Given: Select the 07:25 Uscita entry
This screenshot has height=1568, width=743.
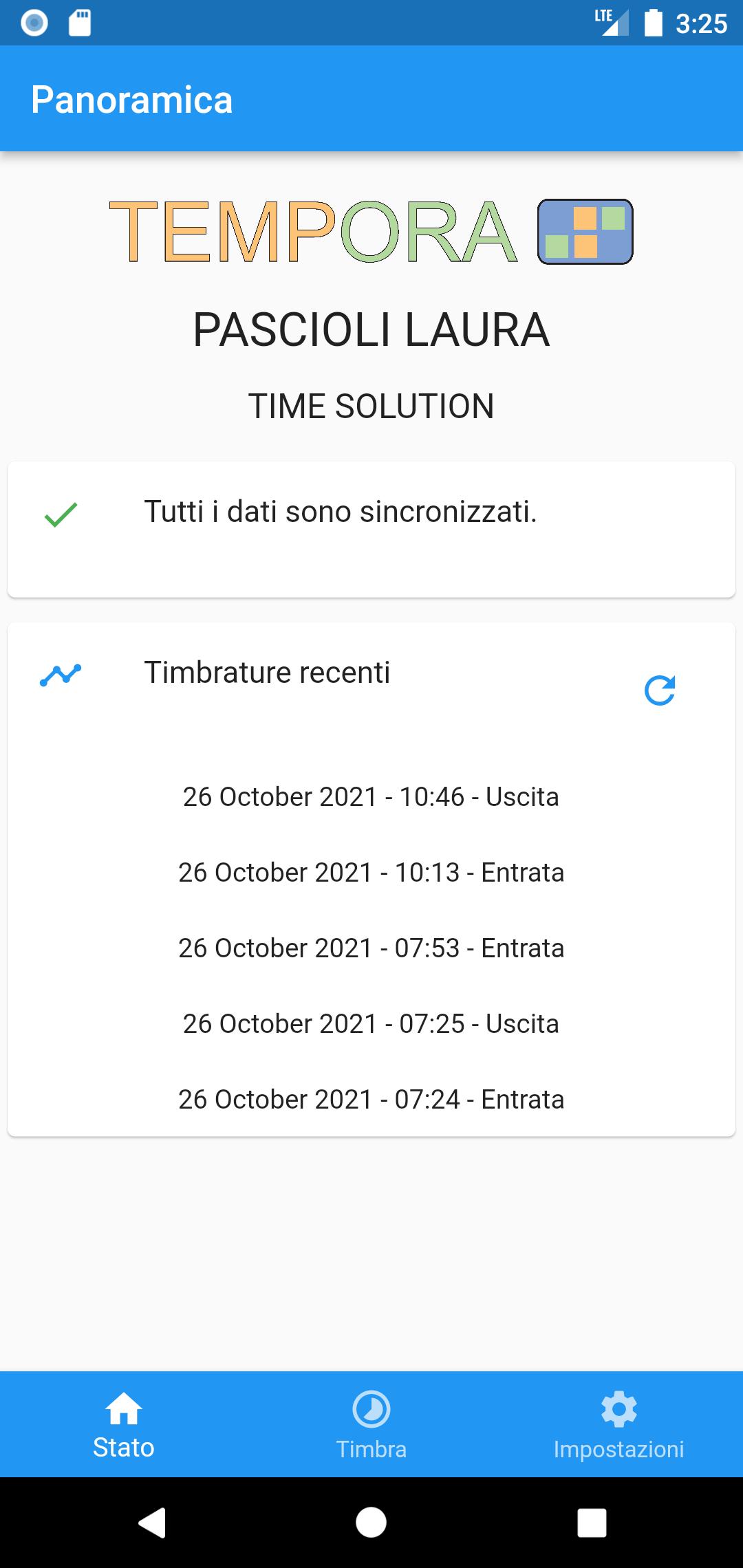Looking at the screenshot, I should coord(371,1024).
